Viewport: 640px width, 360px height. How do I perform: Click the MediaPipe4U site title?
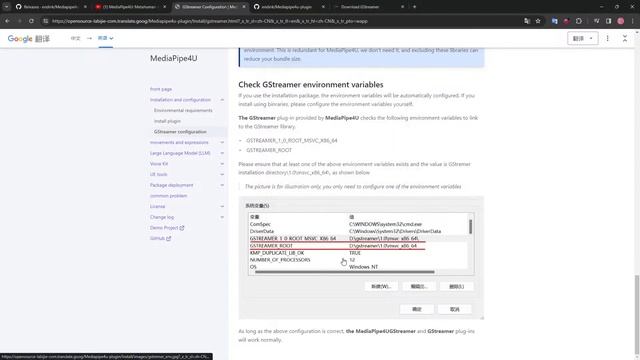point(173,58)
